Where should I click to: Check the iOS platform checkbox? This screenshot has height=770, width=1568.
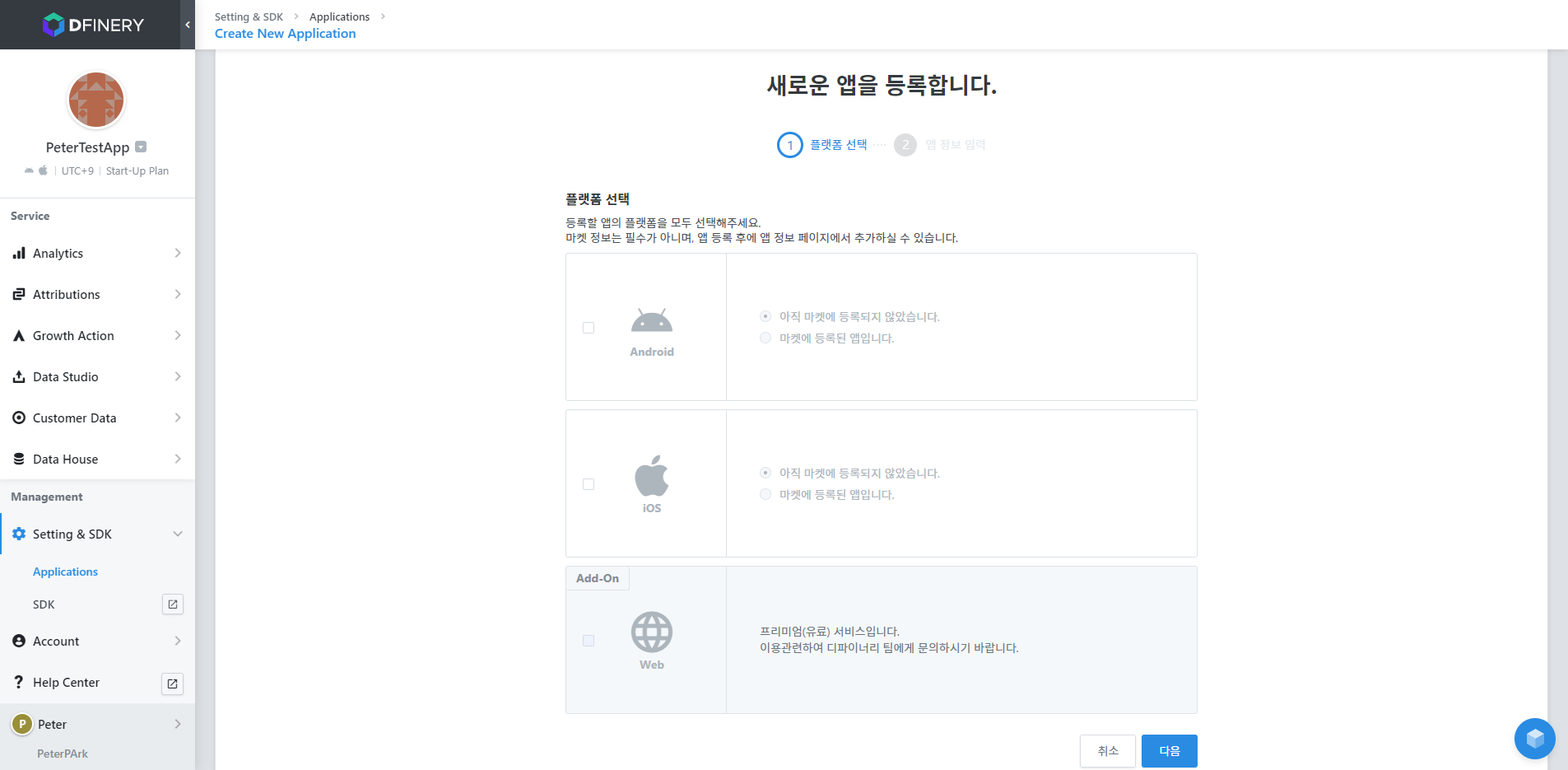coord(589,484)
